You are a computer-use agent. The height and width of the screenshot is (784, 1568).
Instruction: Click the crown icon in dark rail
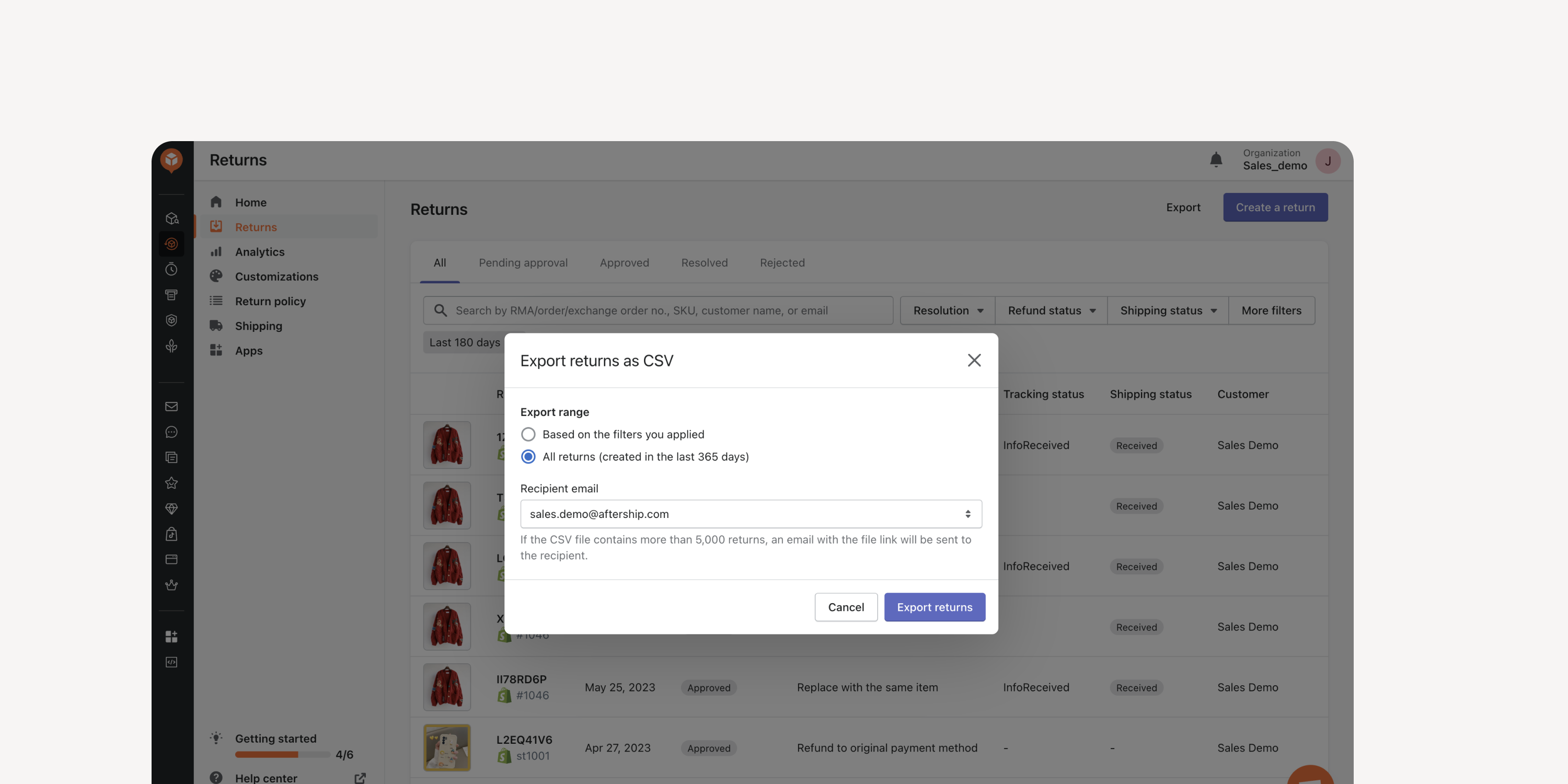171,584
